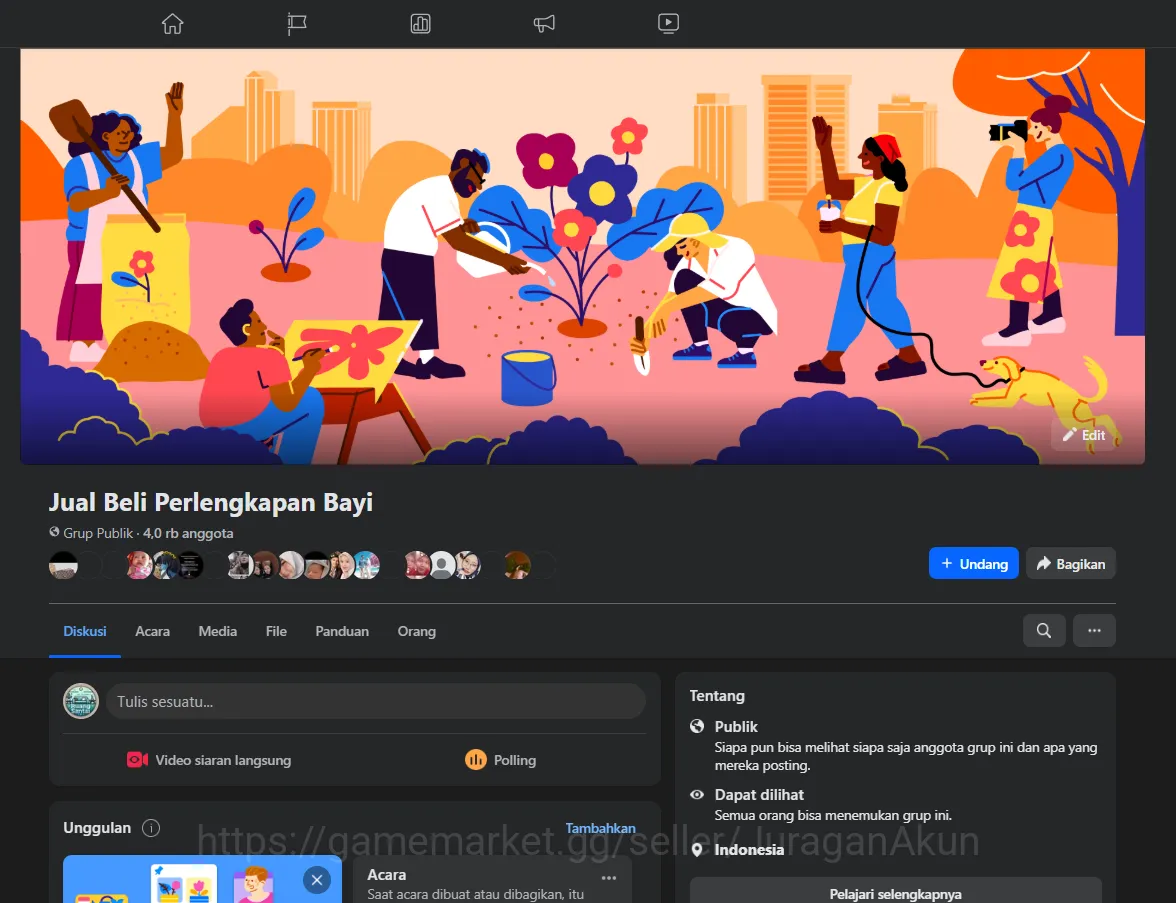Create a Polling post
The height and width of the screenshot is (903, 1176).
pyautogui.click(x=500, y=760)
